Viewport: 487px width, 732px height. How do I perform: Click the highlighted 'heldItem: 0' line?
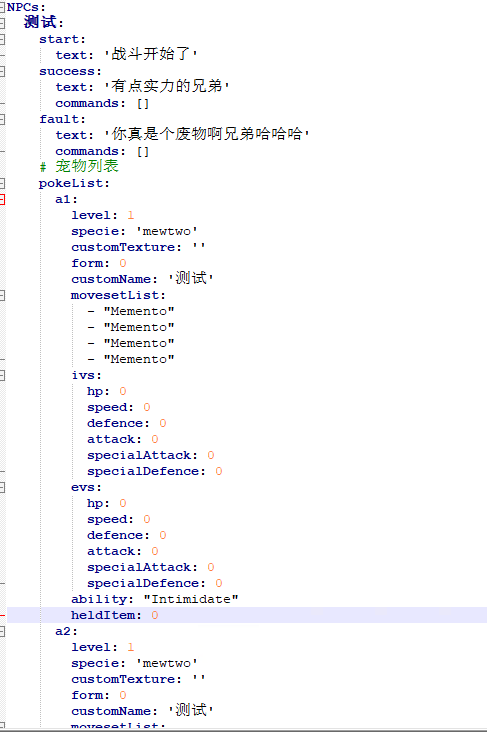[247, 615]
